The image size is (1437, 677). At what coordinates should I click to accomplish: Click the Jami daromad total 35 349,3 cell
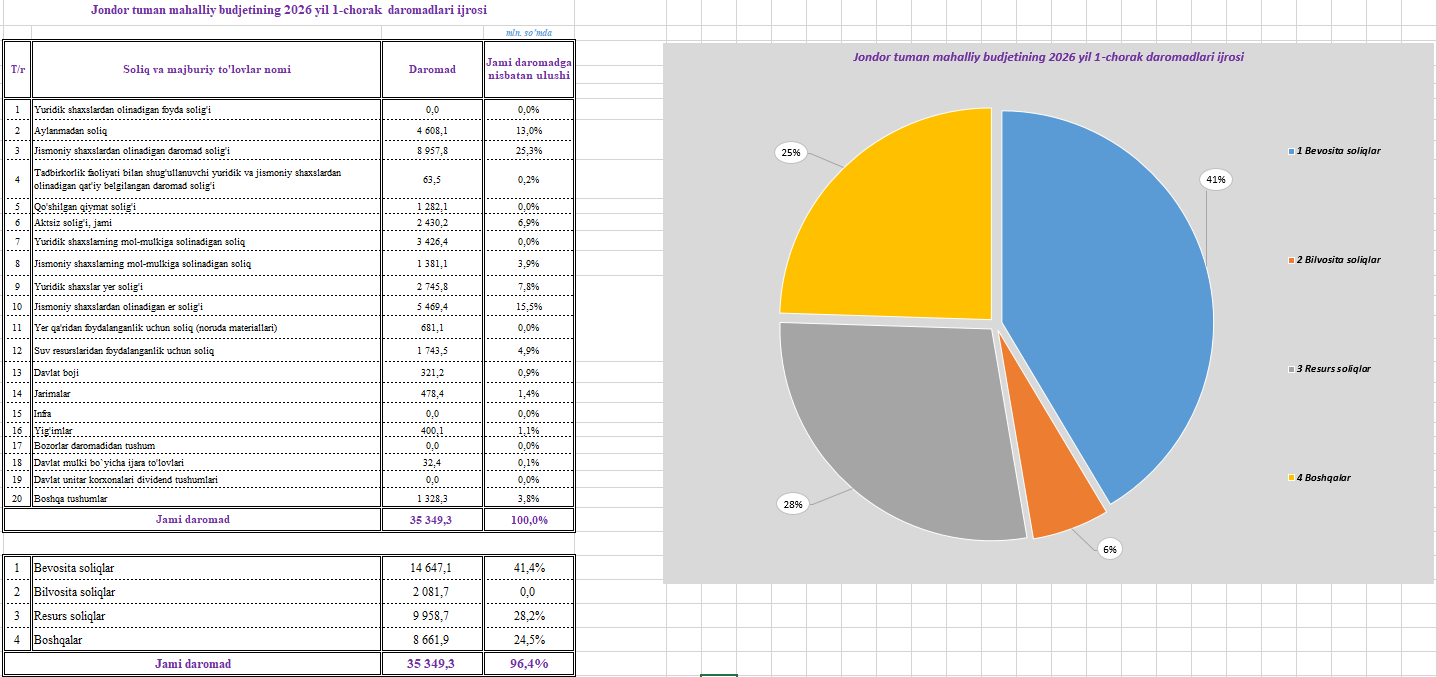432,520
